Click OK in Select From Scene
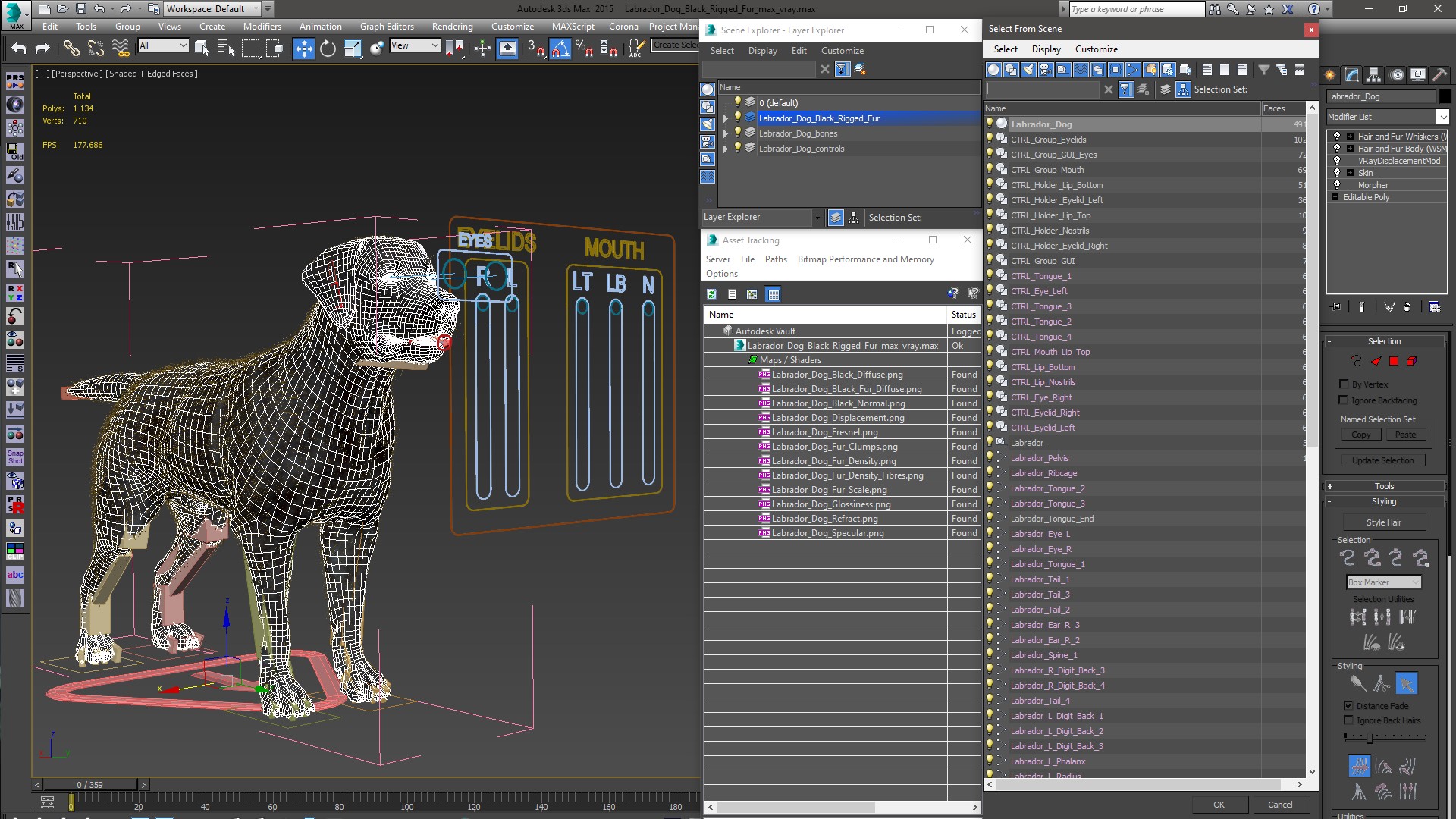 point(1219,805)
